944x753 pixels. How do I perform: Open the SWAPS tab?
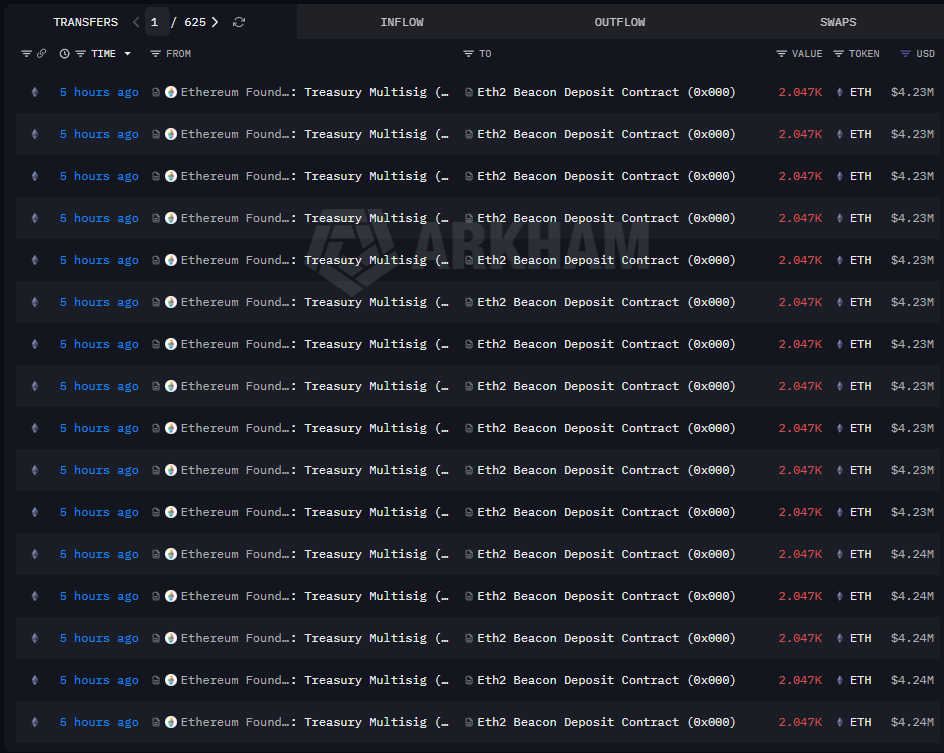[838, 21]
